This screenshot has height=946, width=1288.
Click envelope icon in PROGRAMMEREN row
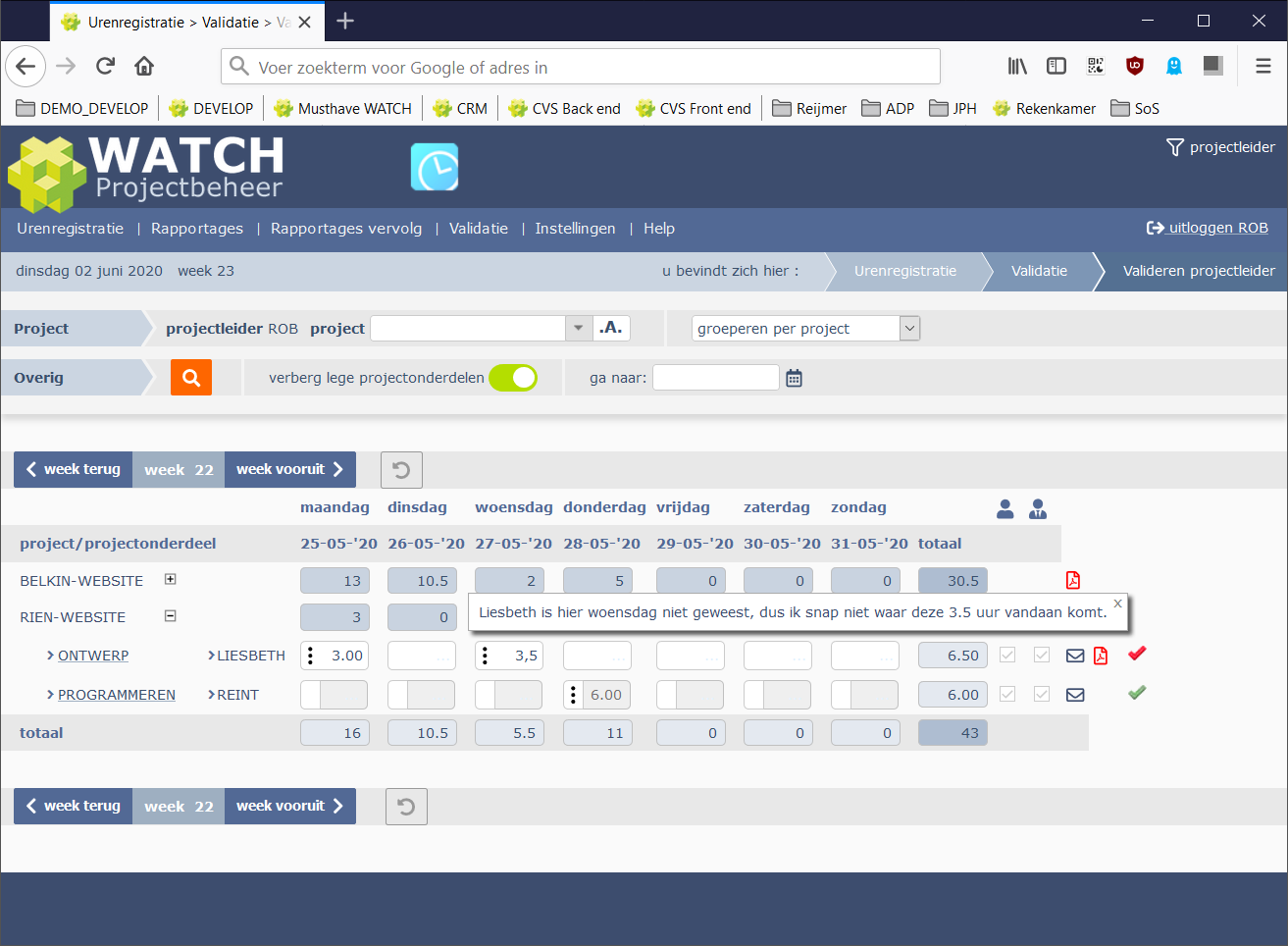1075,695
